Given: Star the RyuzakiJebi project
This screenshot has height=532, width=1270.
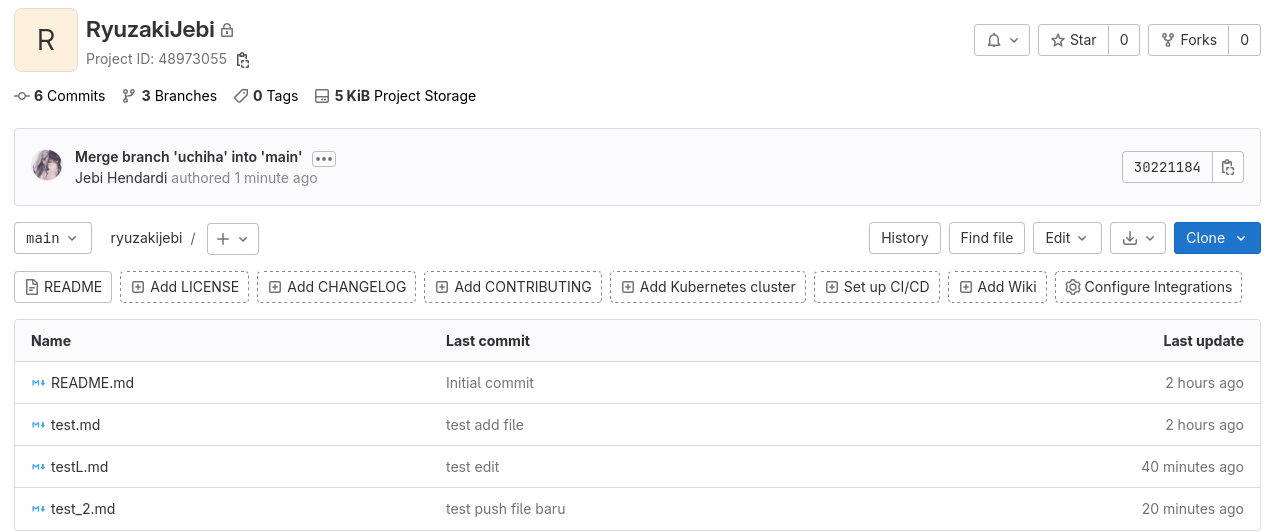Looking at the screenshot, I should click(x=1070, y=40).
